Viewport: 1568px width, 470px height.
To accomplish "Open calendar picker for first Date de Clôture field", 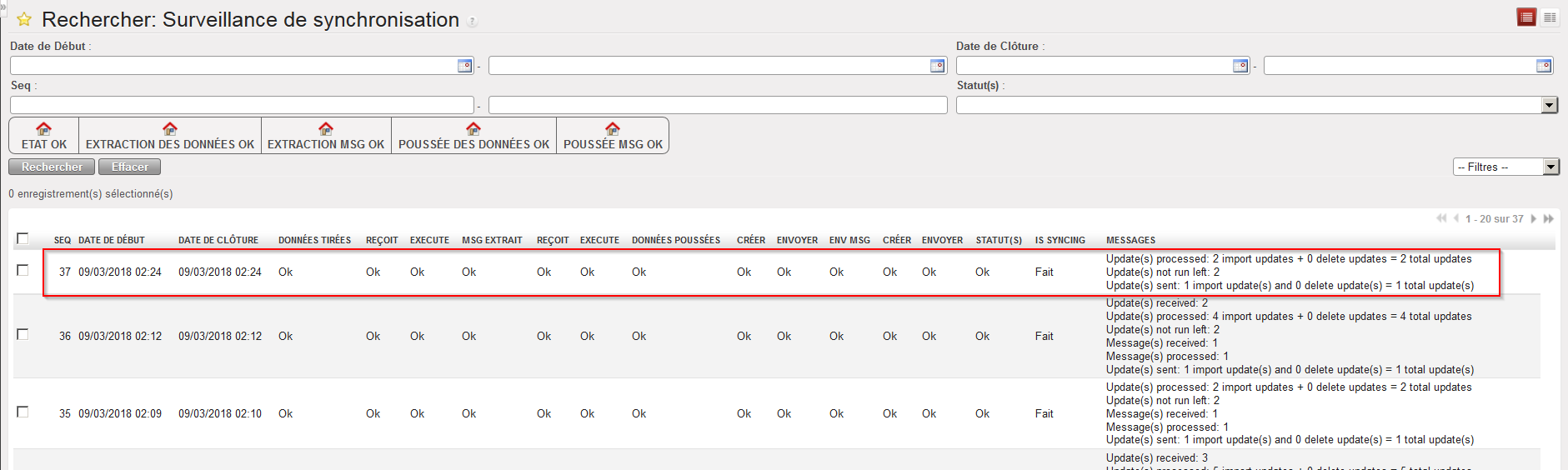I will 1240,66.
